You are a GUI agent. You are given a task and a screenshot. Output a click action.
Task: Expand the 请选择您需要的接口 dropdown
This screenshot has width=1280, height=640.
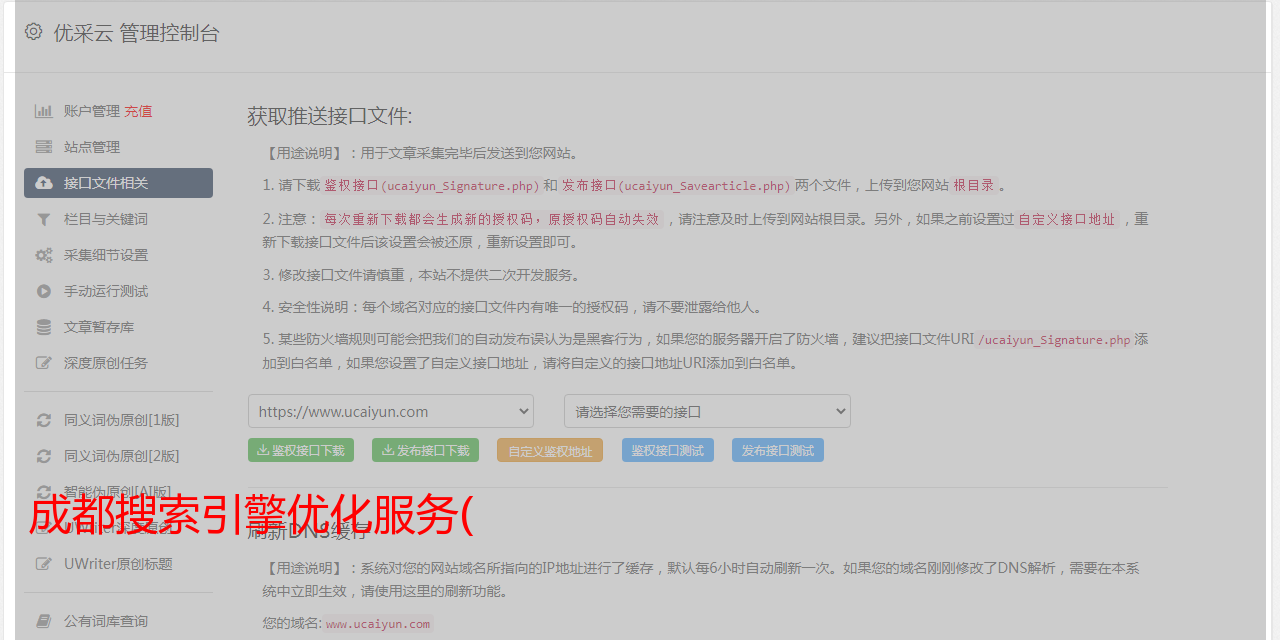(x=707, y=411)
